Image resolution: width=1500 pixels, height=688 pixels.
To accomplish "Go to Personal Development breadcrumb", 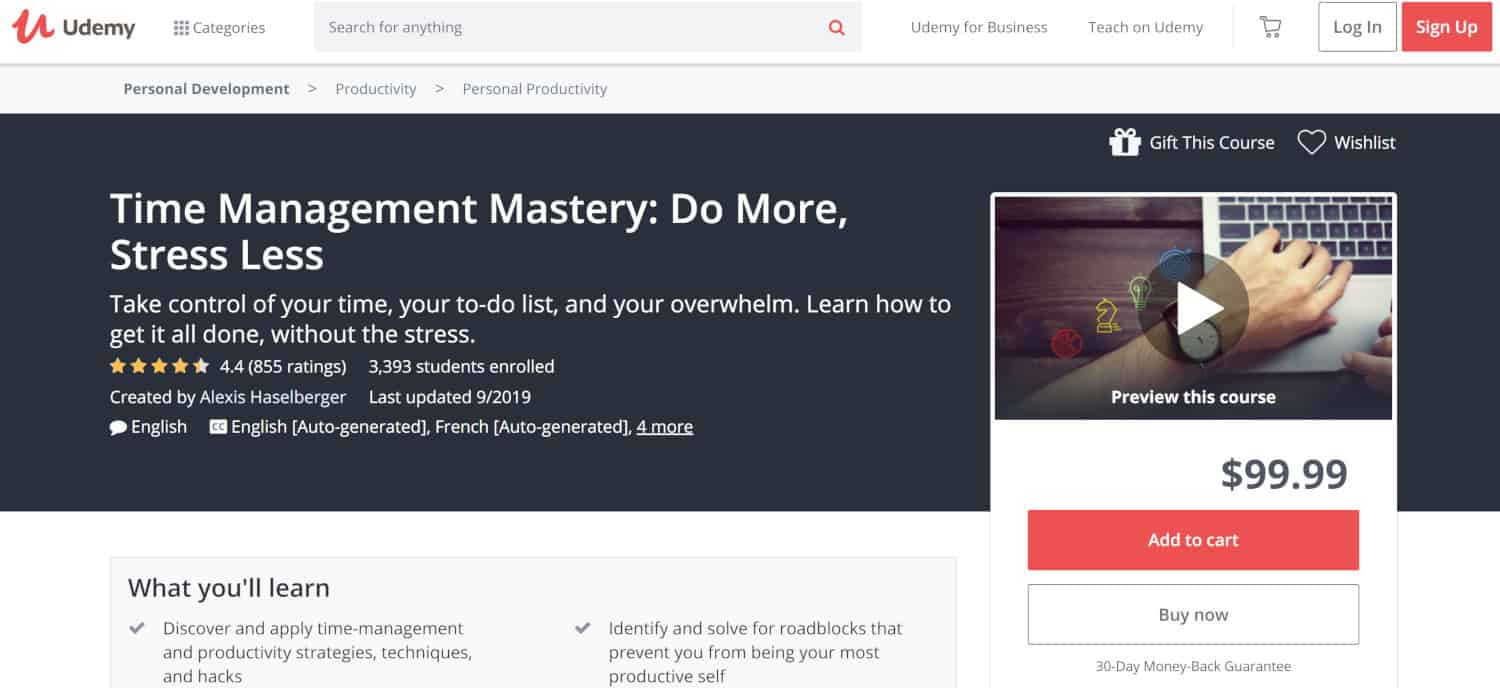I will pyautogui.click(x=206, y=89).
